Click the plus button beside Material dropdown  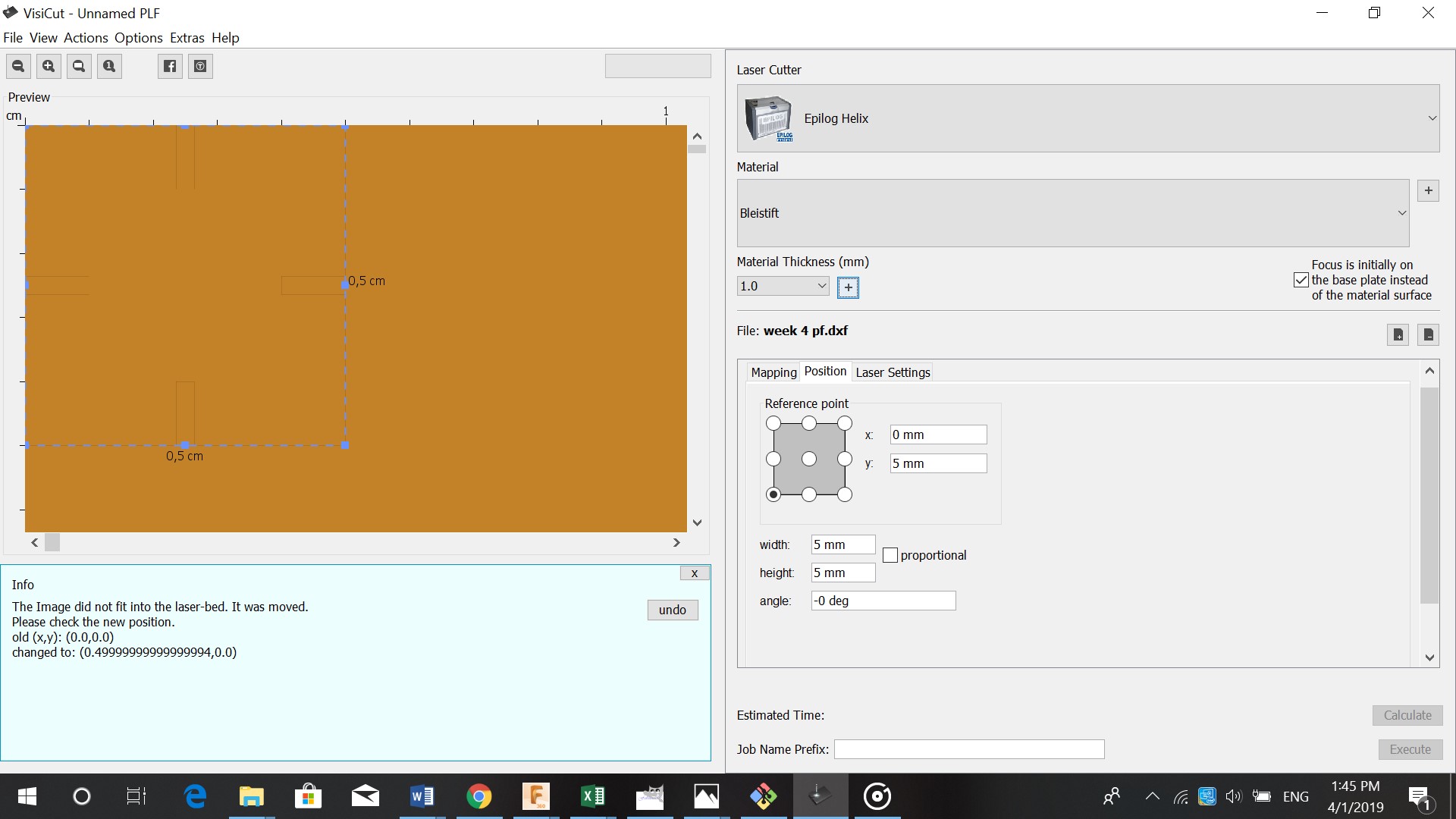click(x=1428, y=191)
